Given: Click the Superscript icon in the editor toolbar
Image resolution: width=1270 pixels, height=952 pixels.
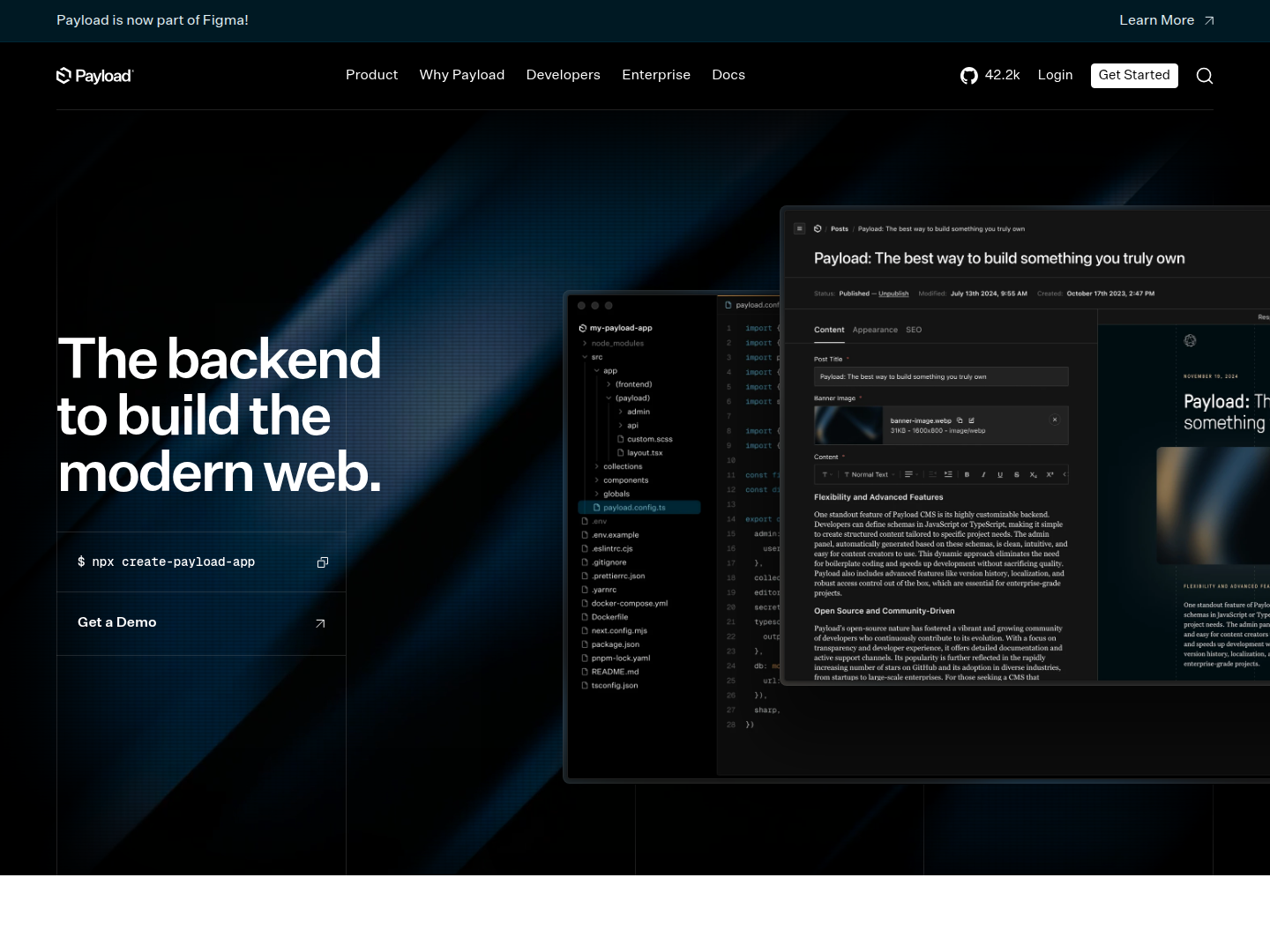Looking at the screenshot, I should point(1050,474).
